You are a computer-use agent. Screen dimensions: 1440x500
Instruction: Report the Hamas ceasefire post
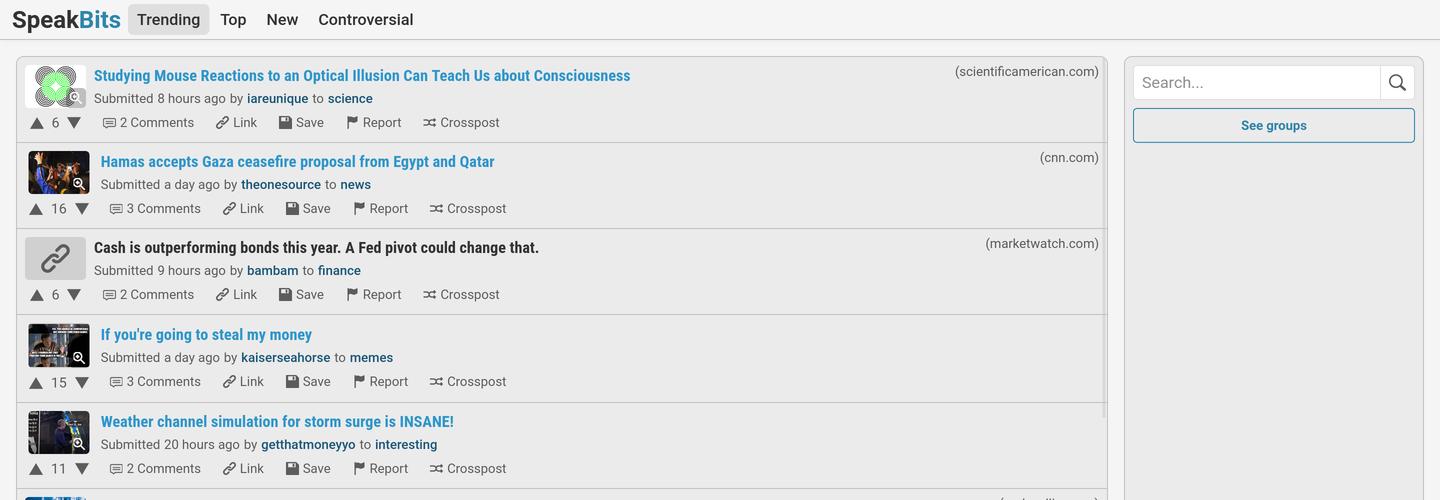click(x=381, y=209)
